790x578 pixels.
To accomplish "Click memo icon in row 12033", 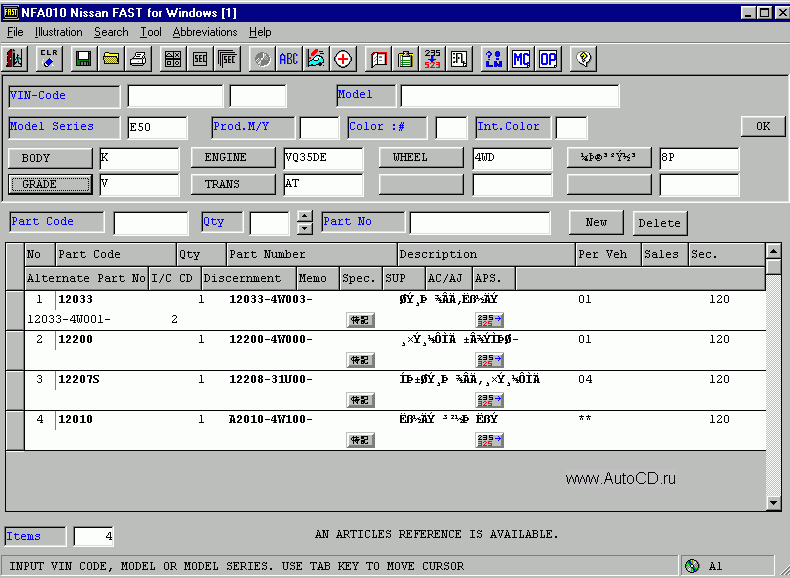I will [x=360, y=320].
